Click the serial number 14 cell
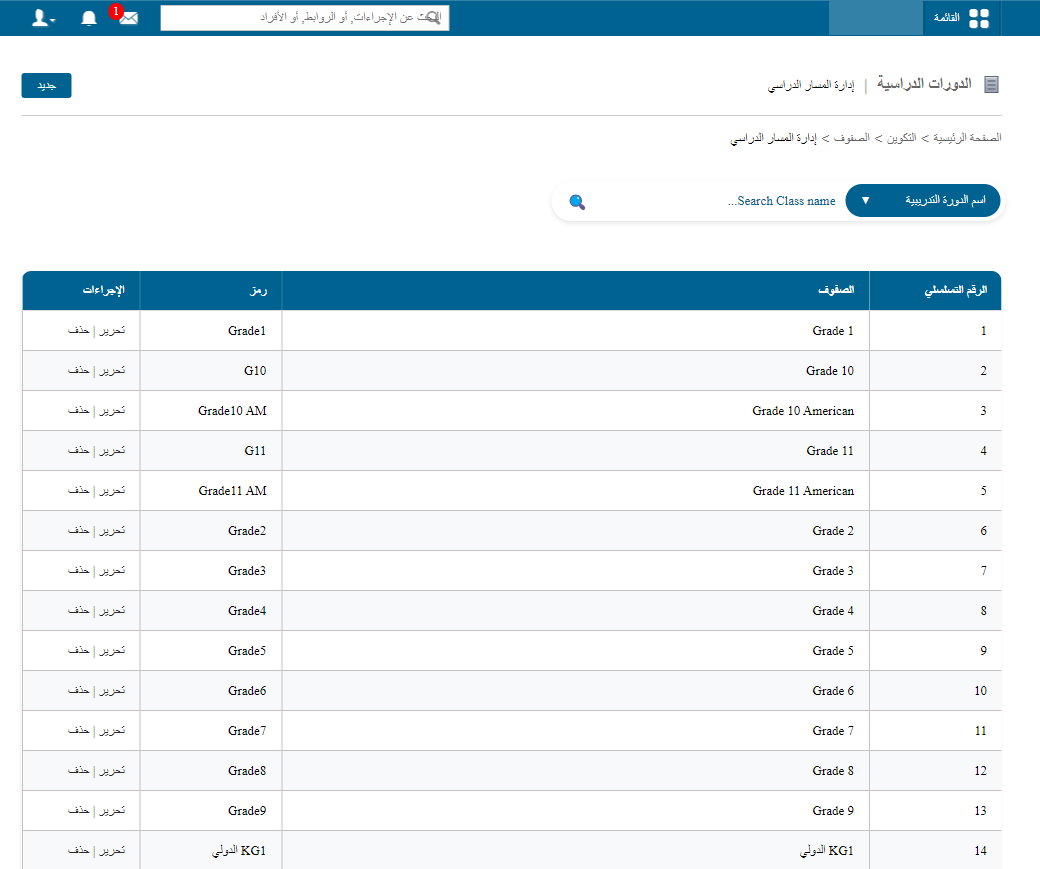The height and width of the screenshot is (869, 1040). click(935, 850)
